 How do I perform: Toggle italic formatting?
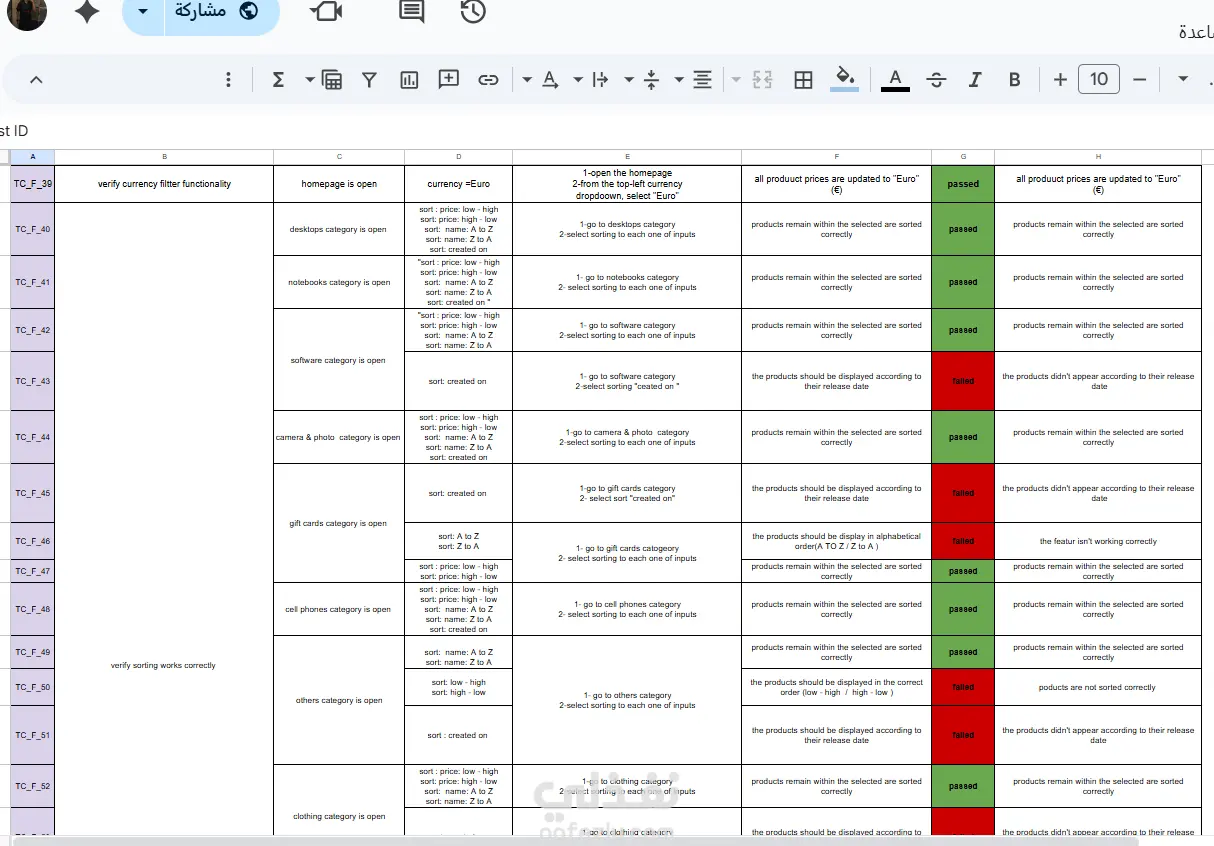click(975, 80)
